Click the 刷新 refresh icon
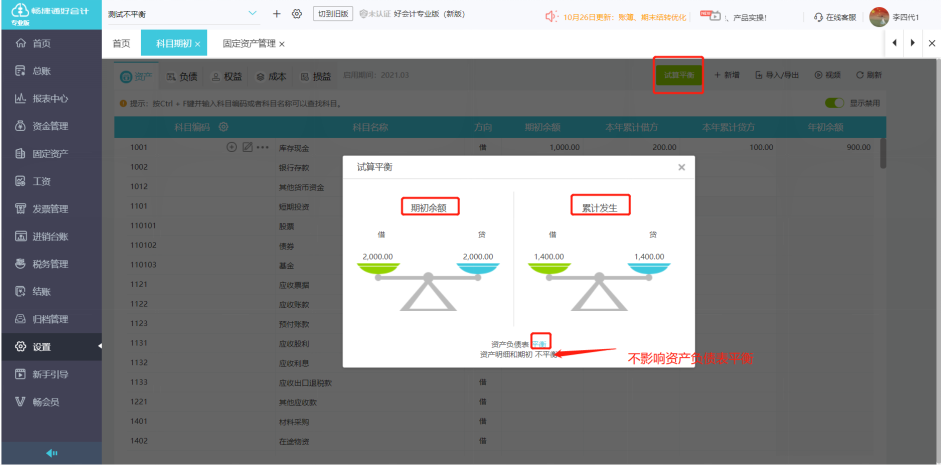The height and width of the screenshot is (468, 943). click(860, 75)
